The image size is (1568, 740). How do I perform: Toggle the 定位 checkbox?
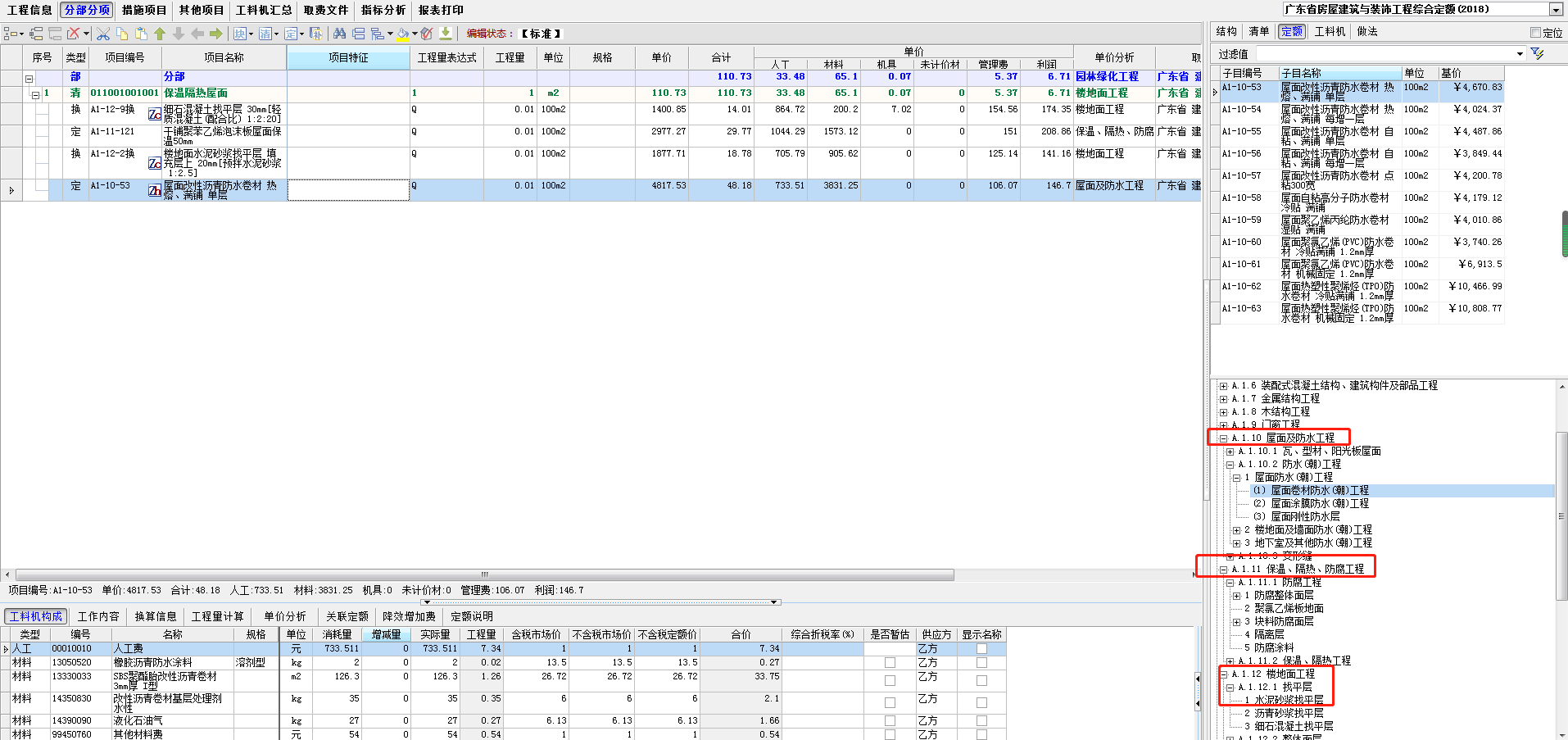tap(1536, 33)
